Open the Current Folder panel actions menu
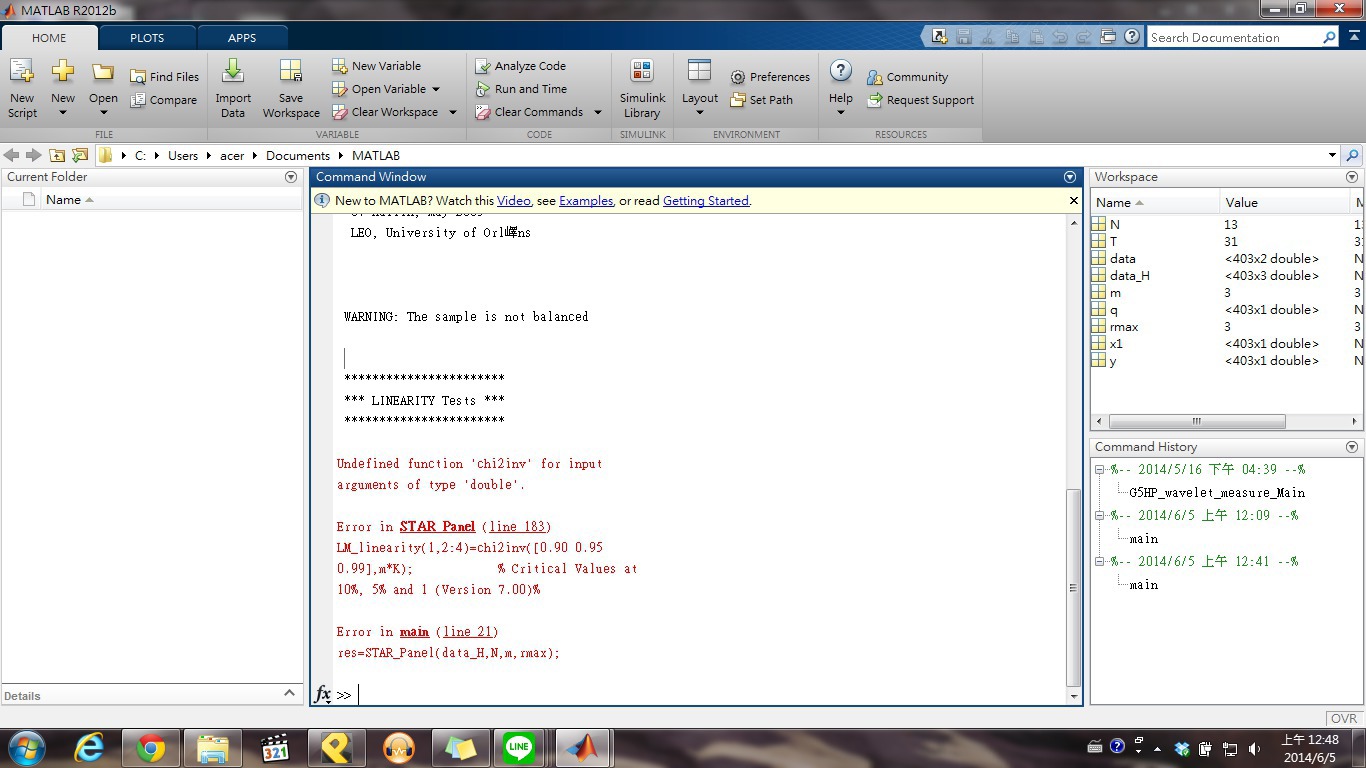This screenshot has width=1366, height=768. pyautogui.click(x=291, y=177)
